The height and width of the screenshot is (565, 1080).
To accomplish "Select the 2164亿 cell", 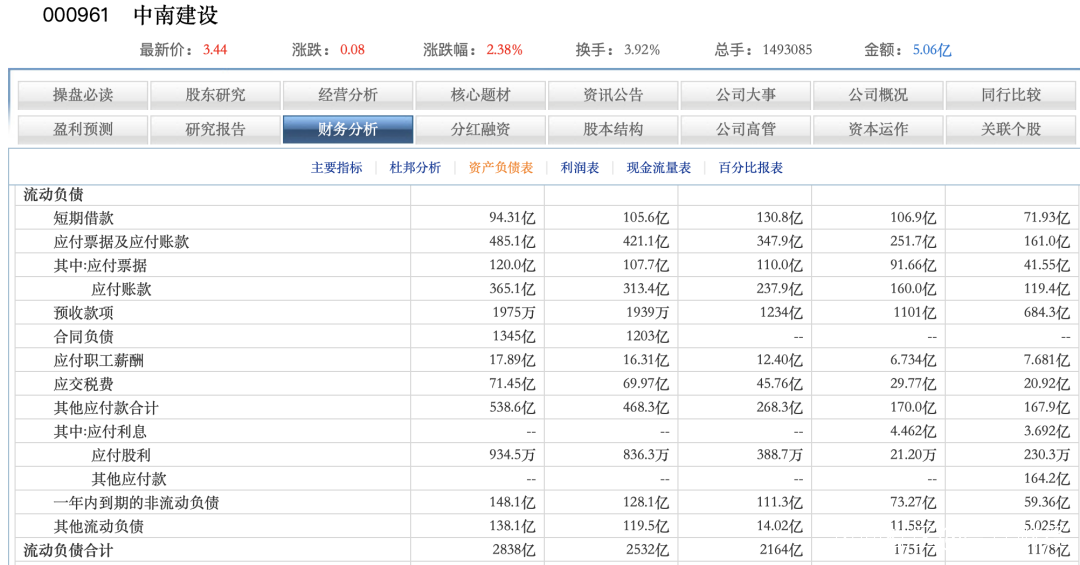I will 781,550.
